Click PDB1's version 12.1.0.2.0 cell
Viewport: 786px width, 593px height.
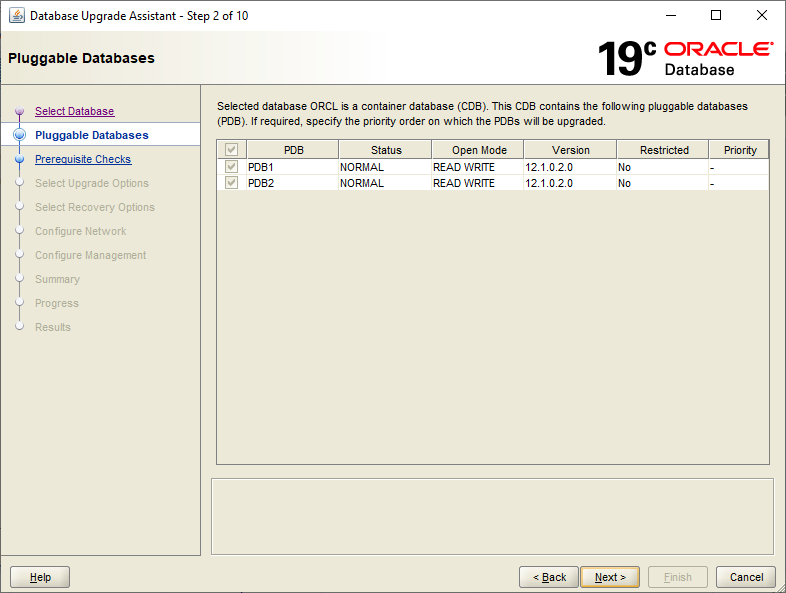pos(570,167)
